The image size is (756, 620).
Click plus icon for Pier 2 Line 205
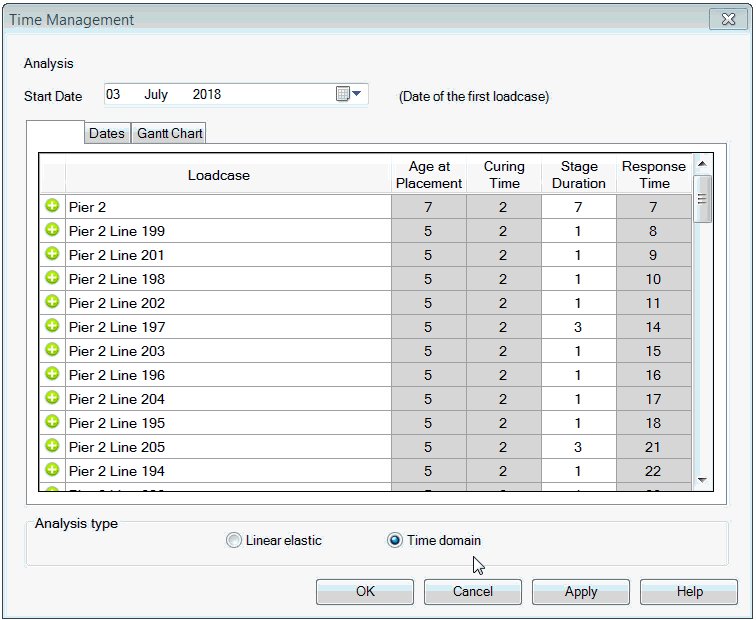[x=52, y=446]
